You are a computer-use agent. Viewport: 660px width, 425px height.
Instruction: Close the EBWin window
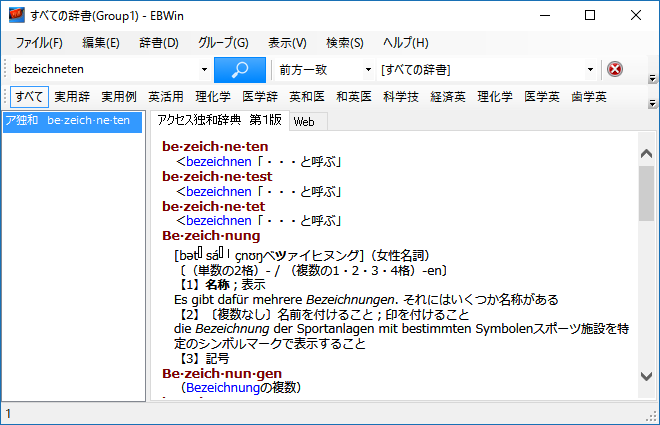pos(636,16)
